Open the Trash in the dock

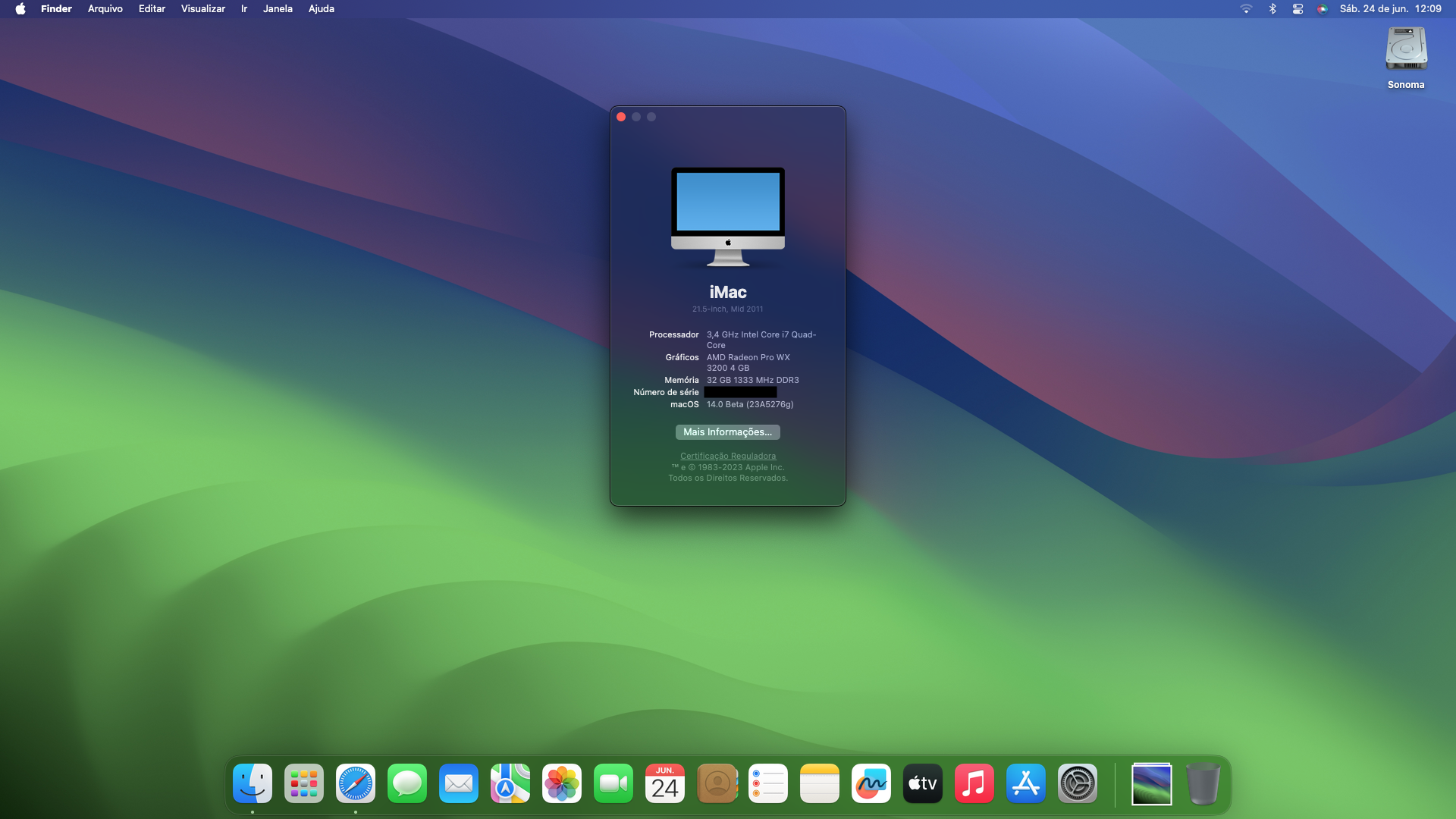1203,783
